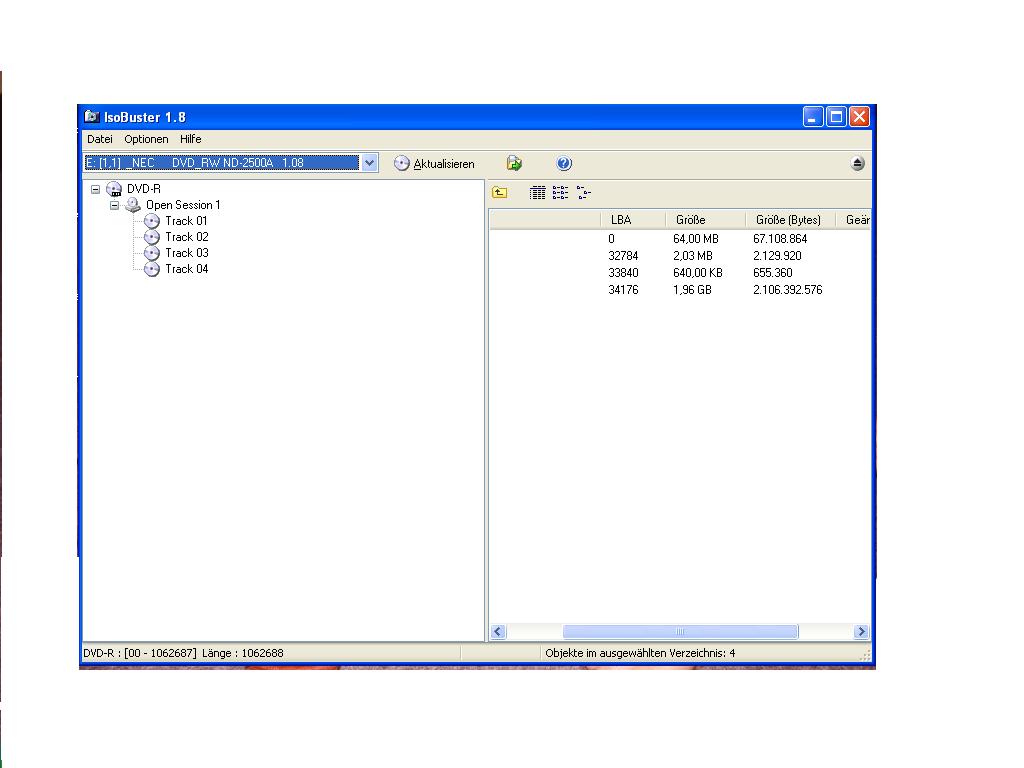
Task: Switch to the grid-style icon view
Action: click(x=537, y=193)
